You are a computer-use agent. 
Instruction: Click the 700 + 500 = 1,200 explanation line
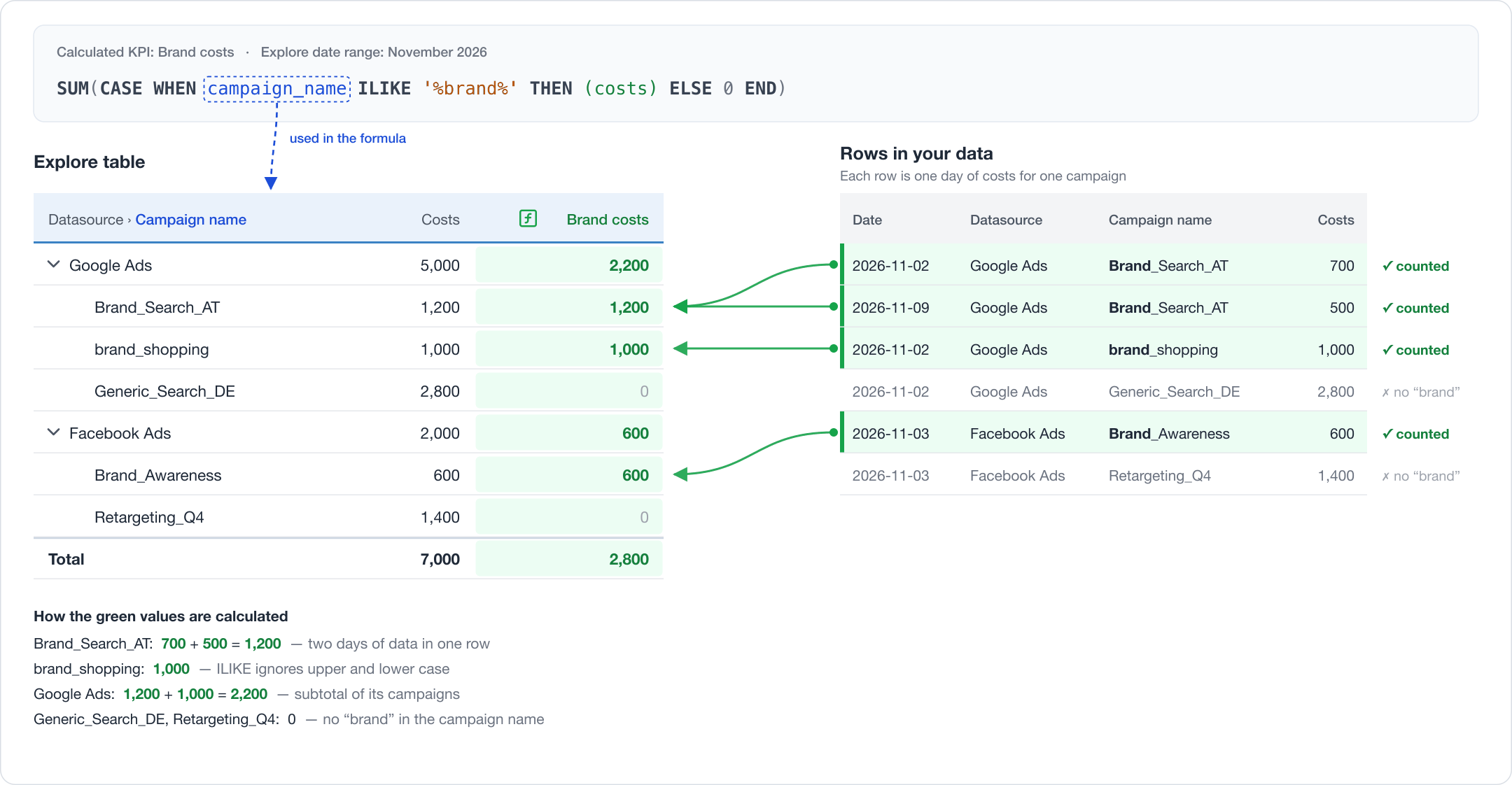262,644
